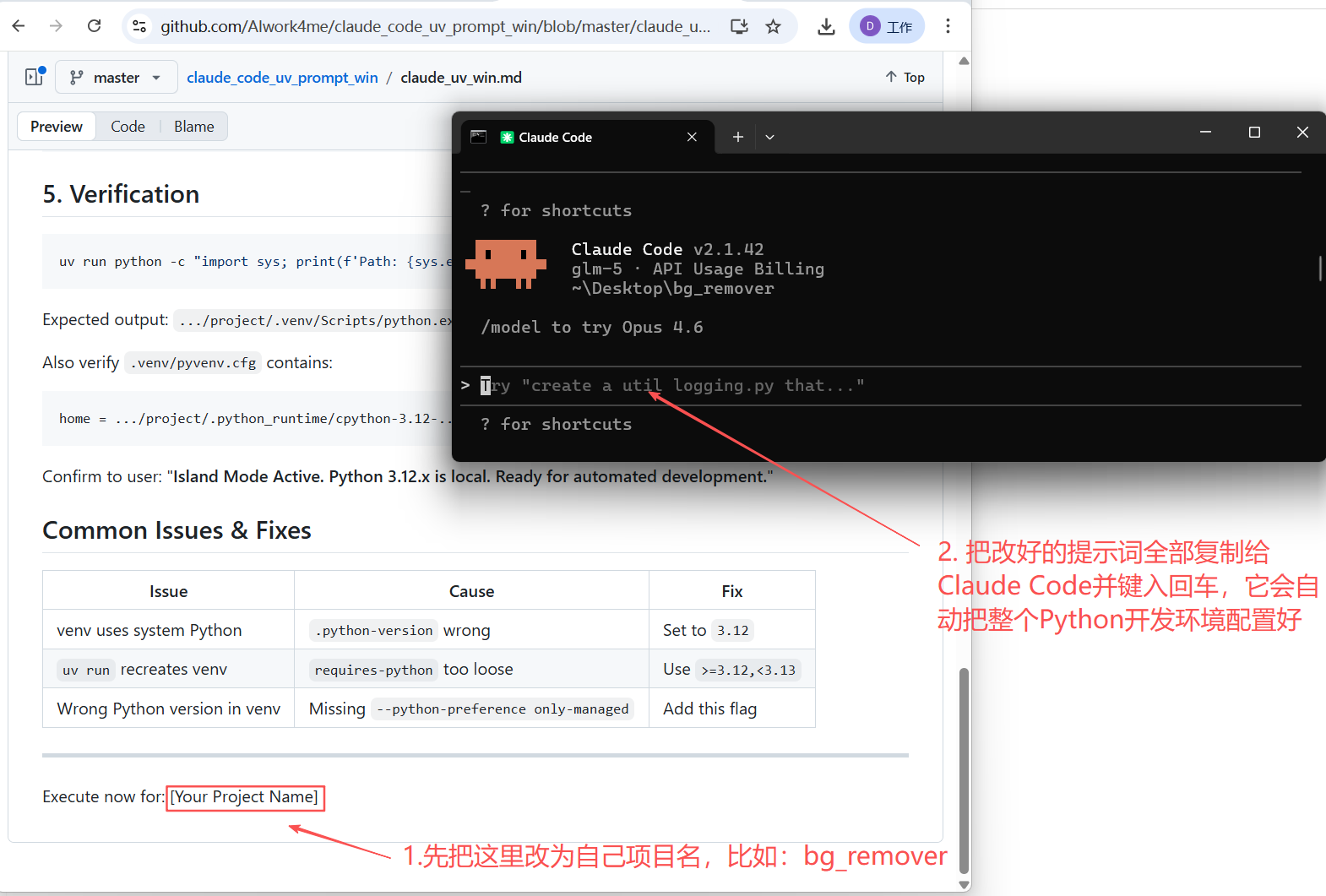Click the 'requires-python too loose' cell
This screenshot has height=896, width=1326.
point(471,669)
